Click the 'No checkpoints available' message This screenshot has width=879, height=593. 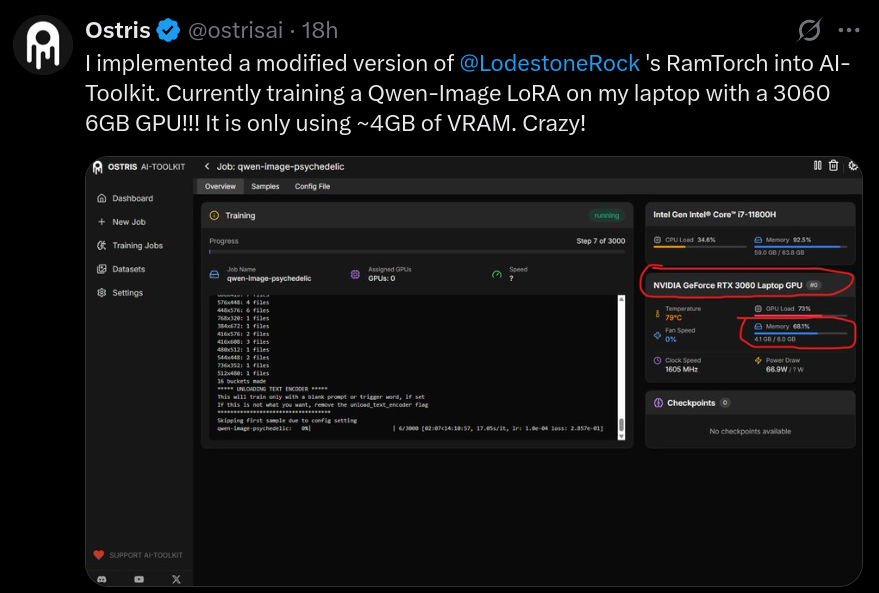coord(750,432)
